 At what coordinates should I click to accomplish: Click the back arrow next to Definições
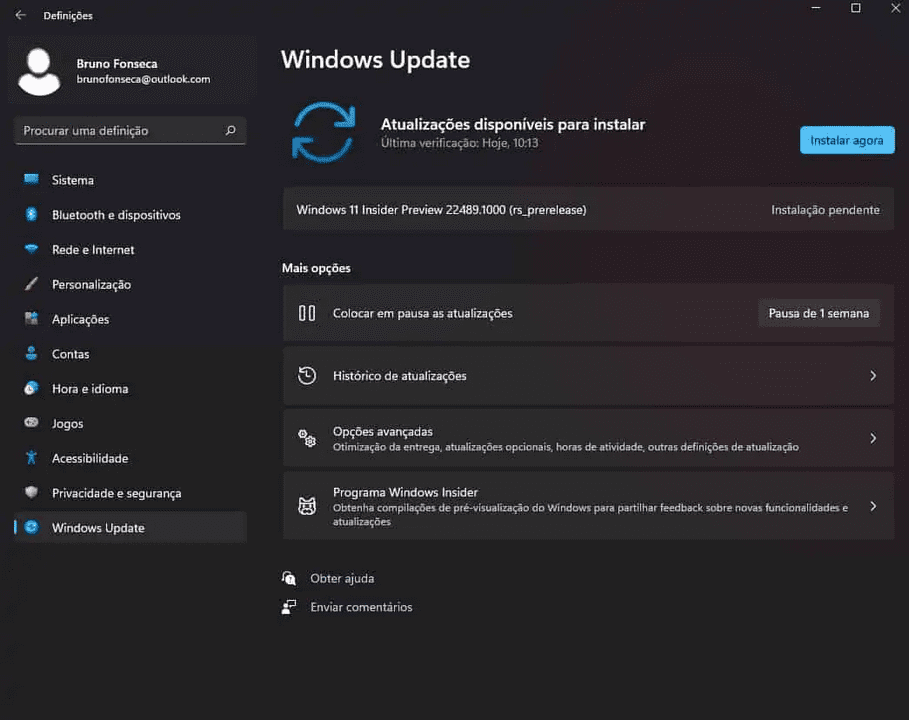[20, 15]
